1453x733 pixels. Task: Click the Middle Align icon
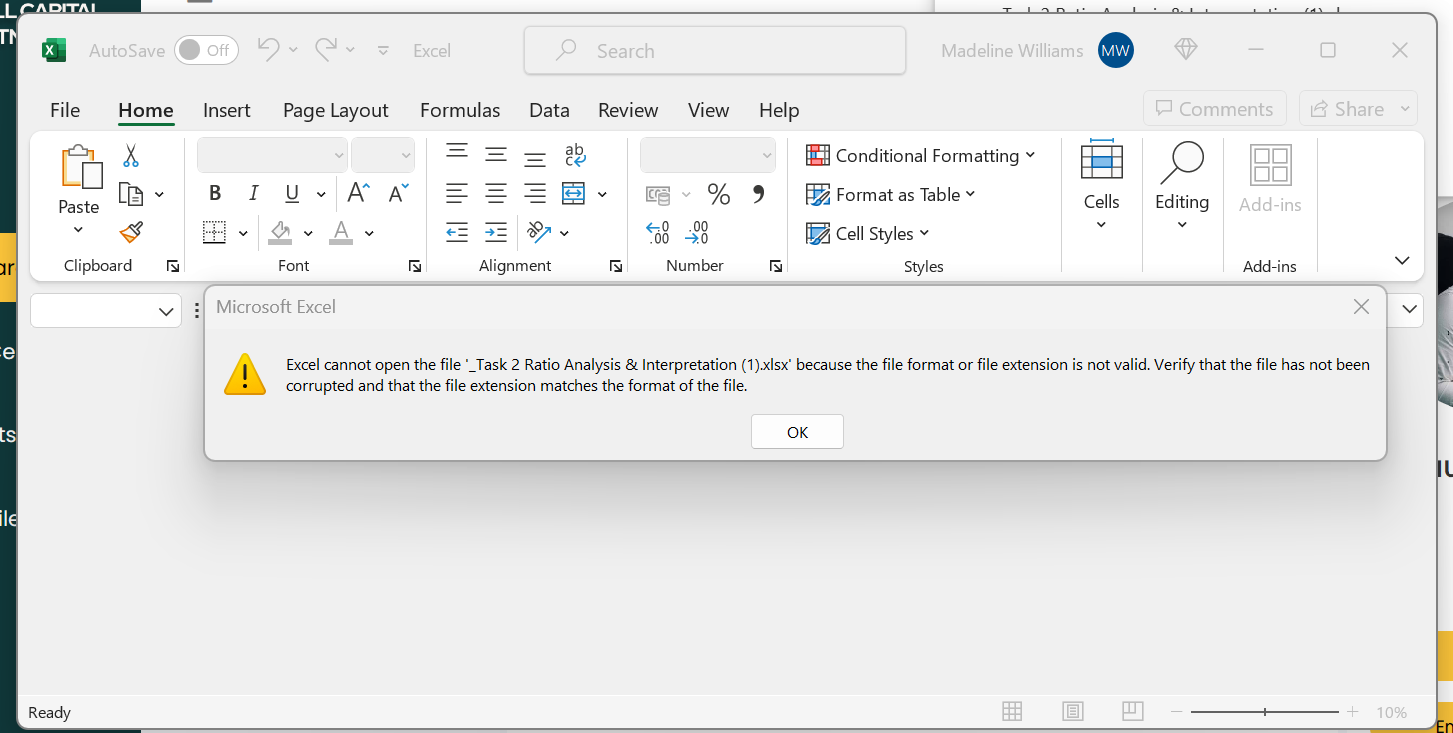pos(496,155)
